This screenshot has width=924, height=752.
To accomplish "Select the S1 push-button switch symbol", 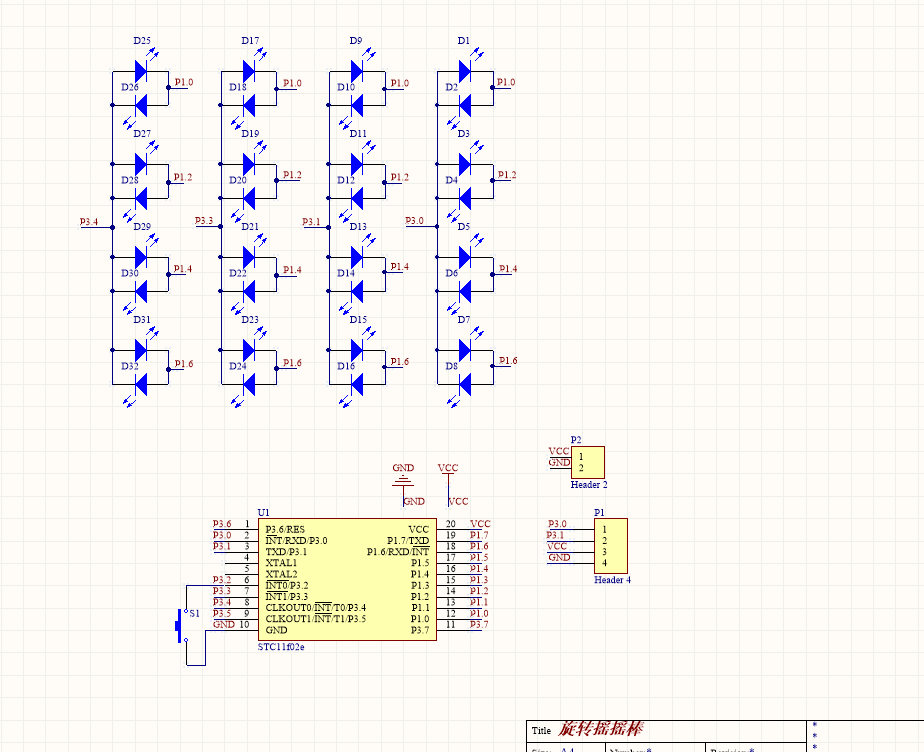I will point(183,626).
